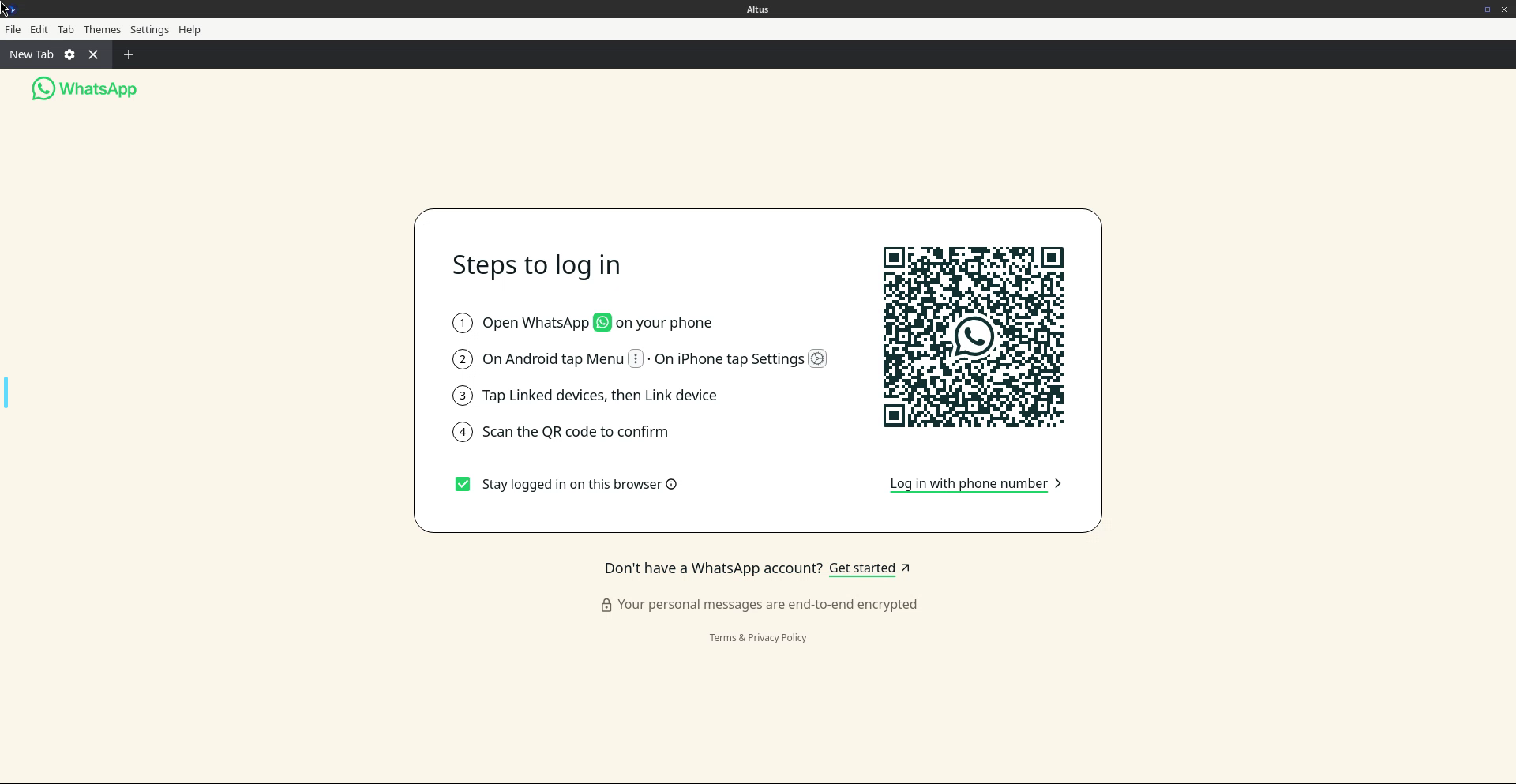
Task: Open the File menu
Action: point(13,29)
